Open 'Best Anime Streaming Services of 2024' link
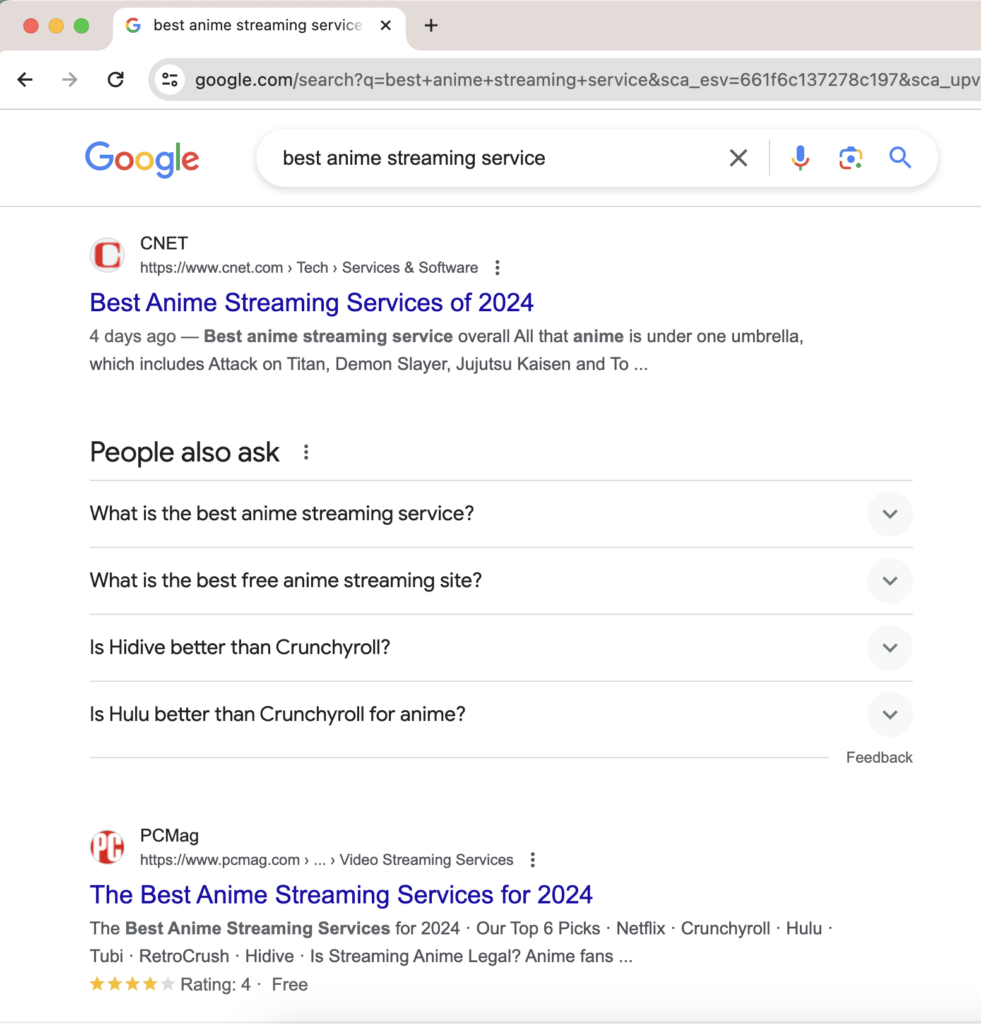This screenshot has height=1024, width=981. click(x=310, y=302)
